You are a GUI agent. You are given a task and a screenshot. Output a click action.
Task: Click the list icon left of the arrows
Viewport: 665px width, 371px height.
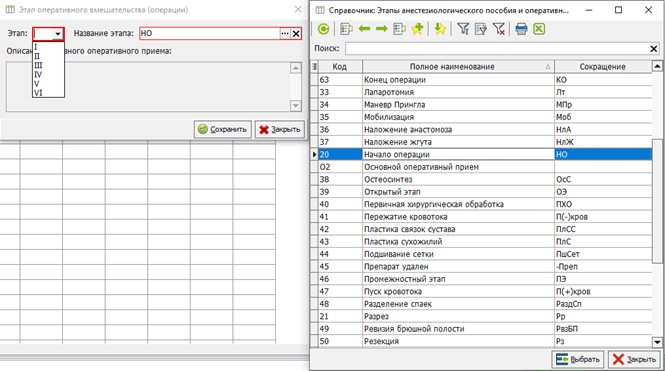click(346, 29)
